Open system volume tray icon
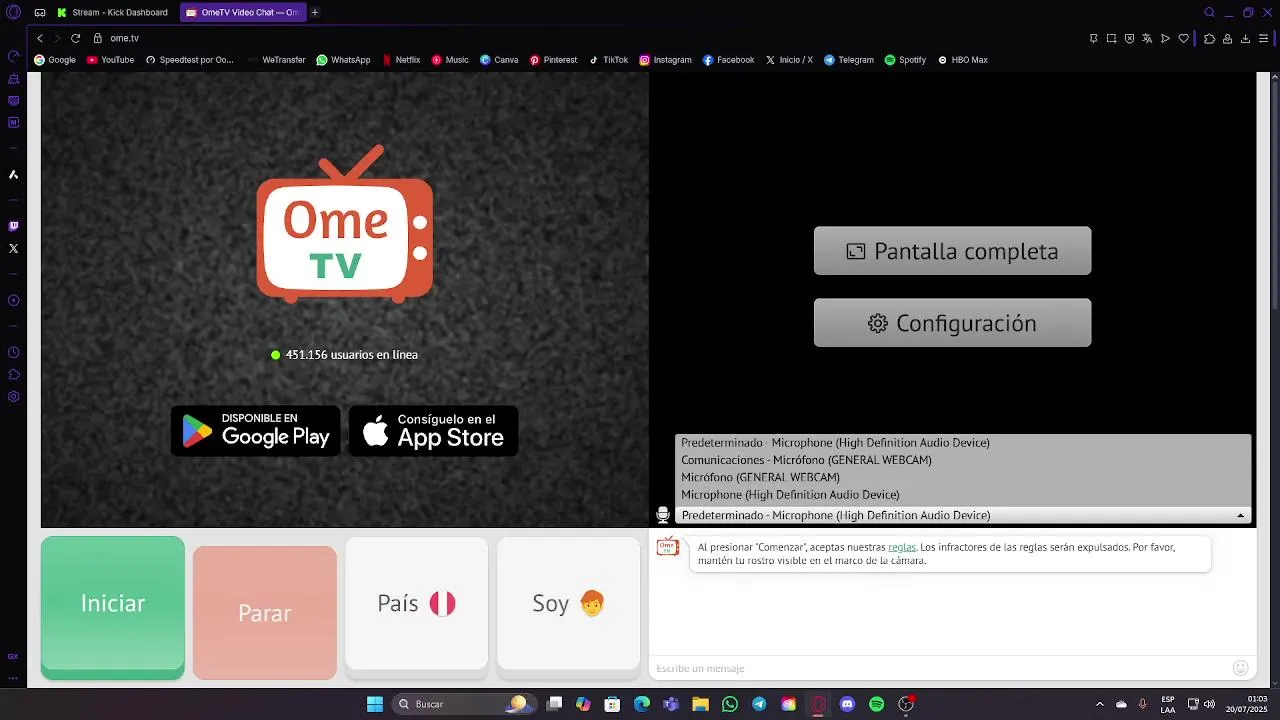The height and width of the screenshot is (720, 1280). [x=1209, y=704]
